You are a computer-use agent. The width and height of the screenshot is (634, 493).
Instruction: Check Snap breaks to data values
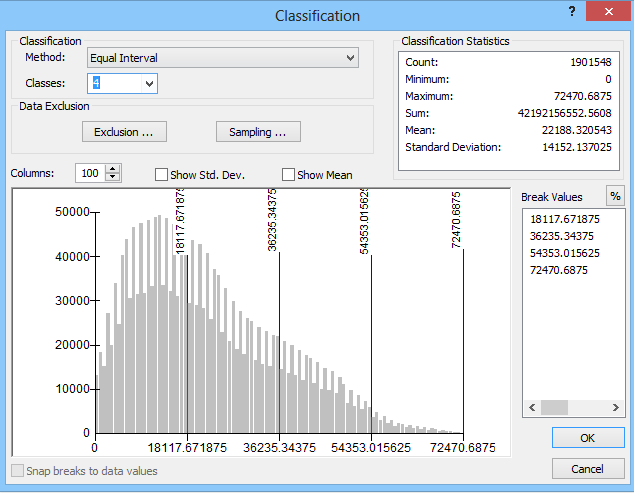pos(17,471)
